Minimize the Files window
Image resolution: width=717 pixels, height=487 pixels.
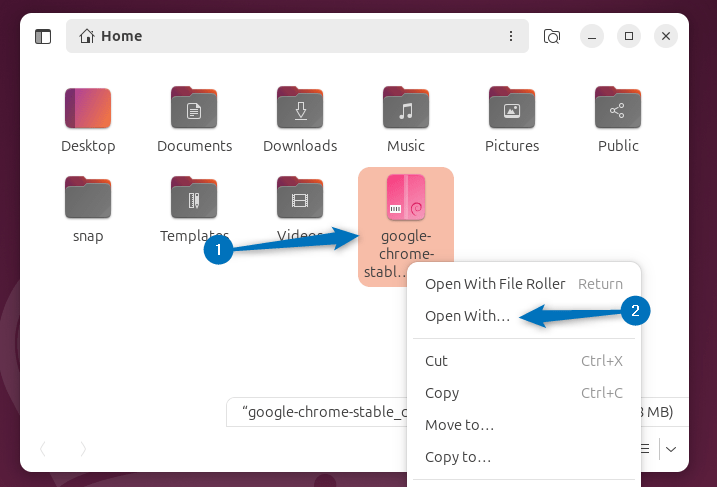pos(592,36)
